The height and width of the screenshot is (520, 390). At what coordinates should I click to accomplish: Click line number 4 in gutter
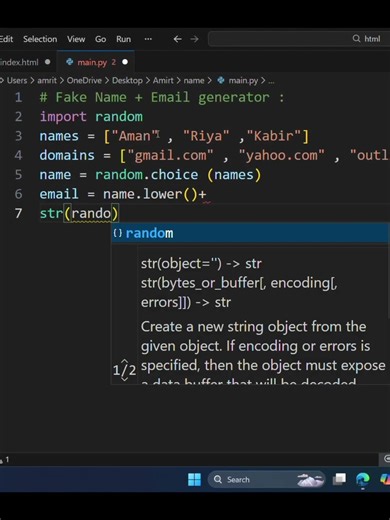coord(18,155)
